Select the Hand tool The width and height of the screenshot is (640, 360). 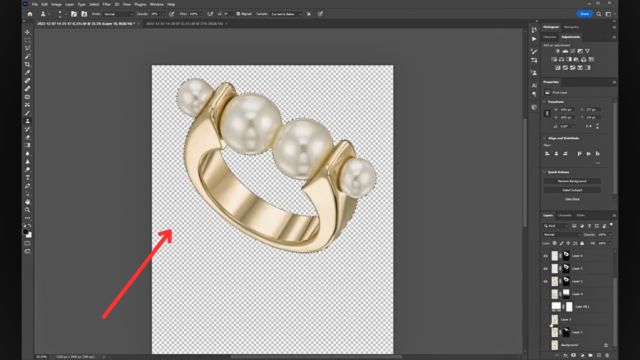click(27, 202)
